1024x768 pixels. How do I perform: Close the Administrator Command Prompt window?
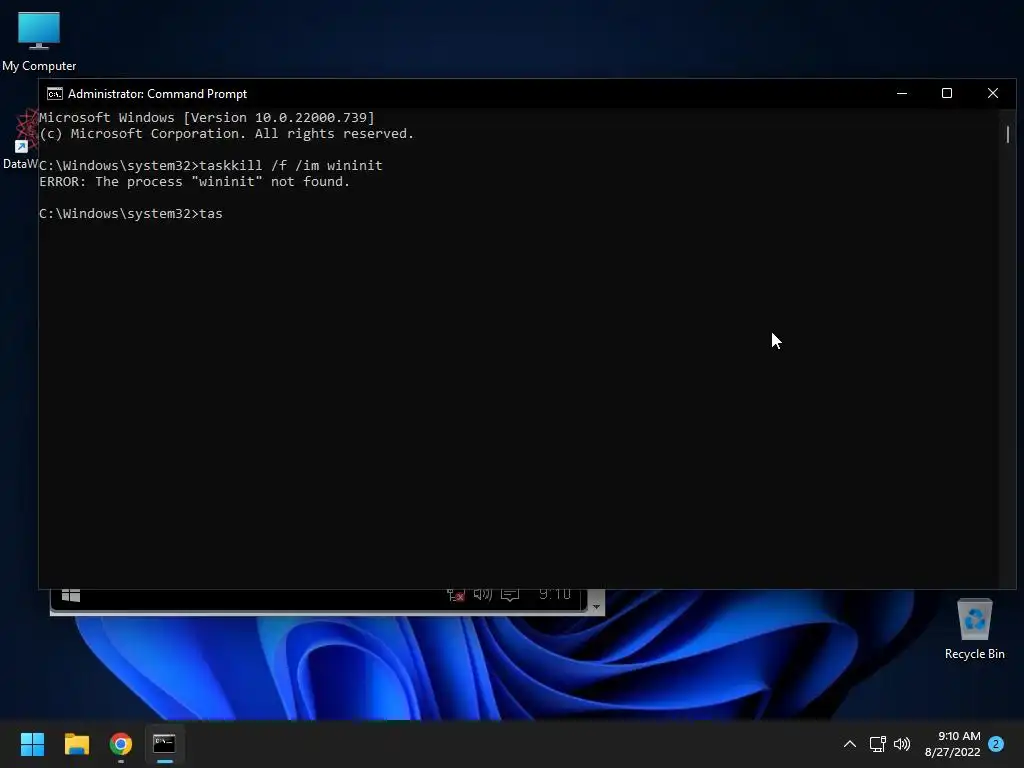(993, 93)
